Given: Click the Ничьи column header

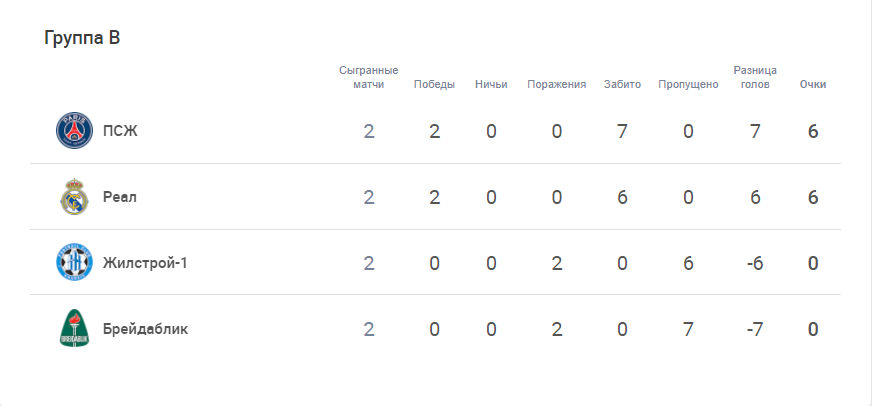Looking at the screenshot, I should point(491,85).
